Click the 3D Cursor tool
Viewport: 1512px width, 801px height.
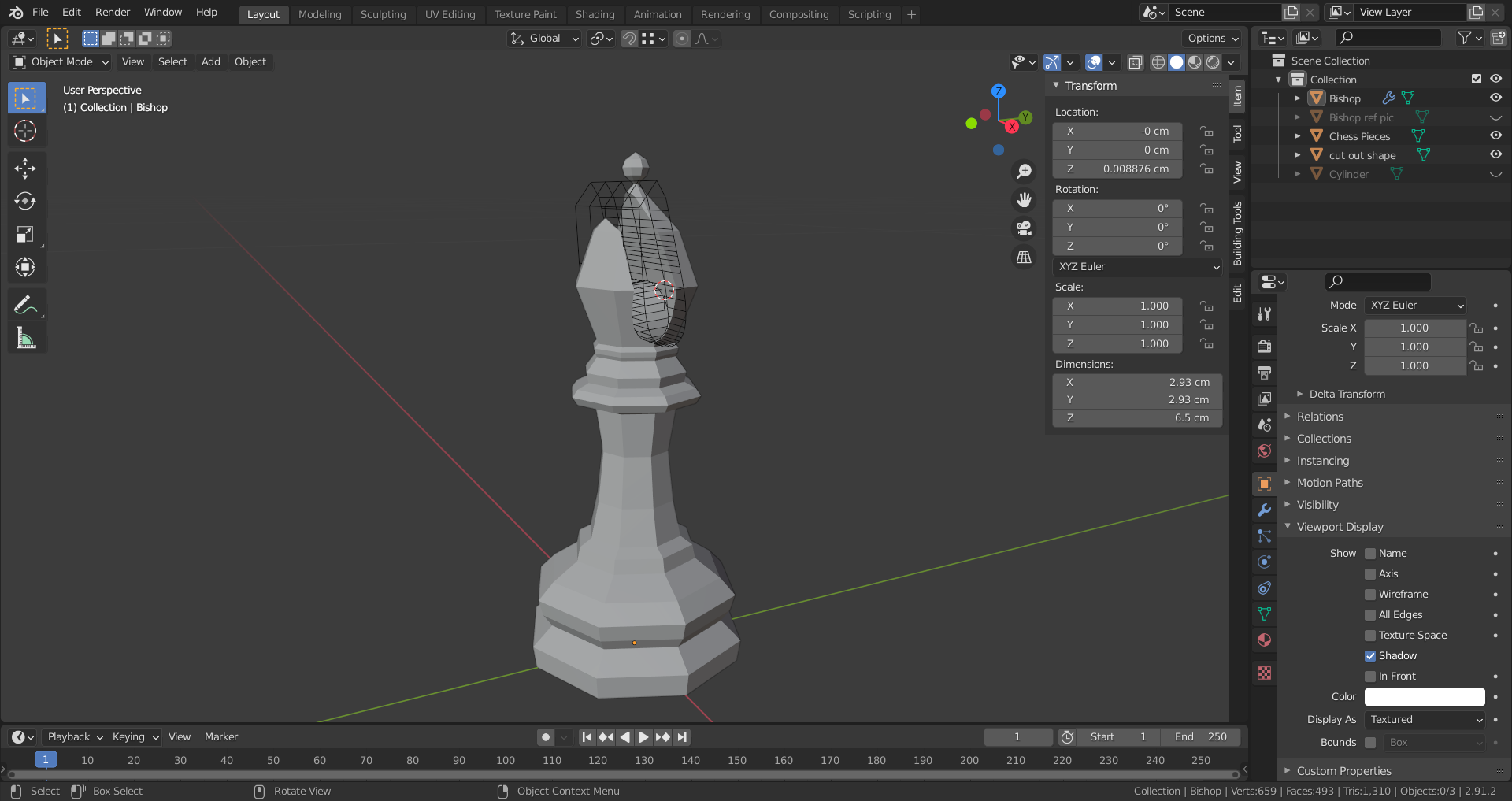25,131
